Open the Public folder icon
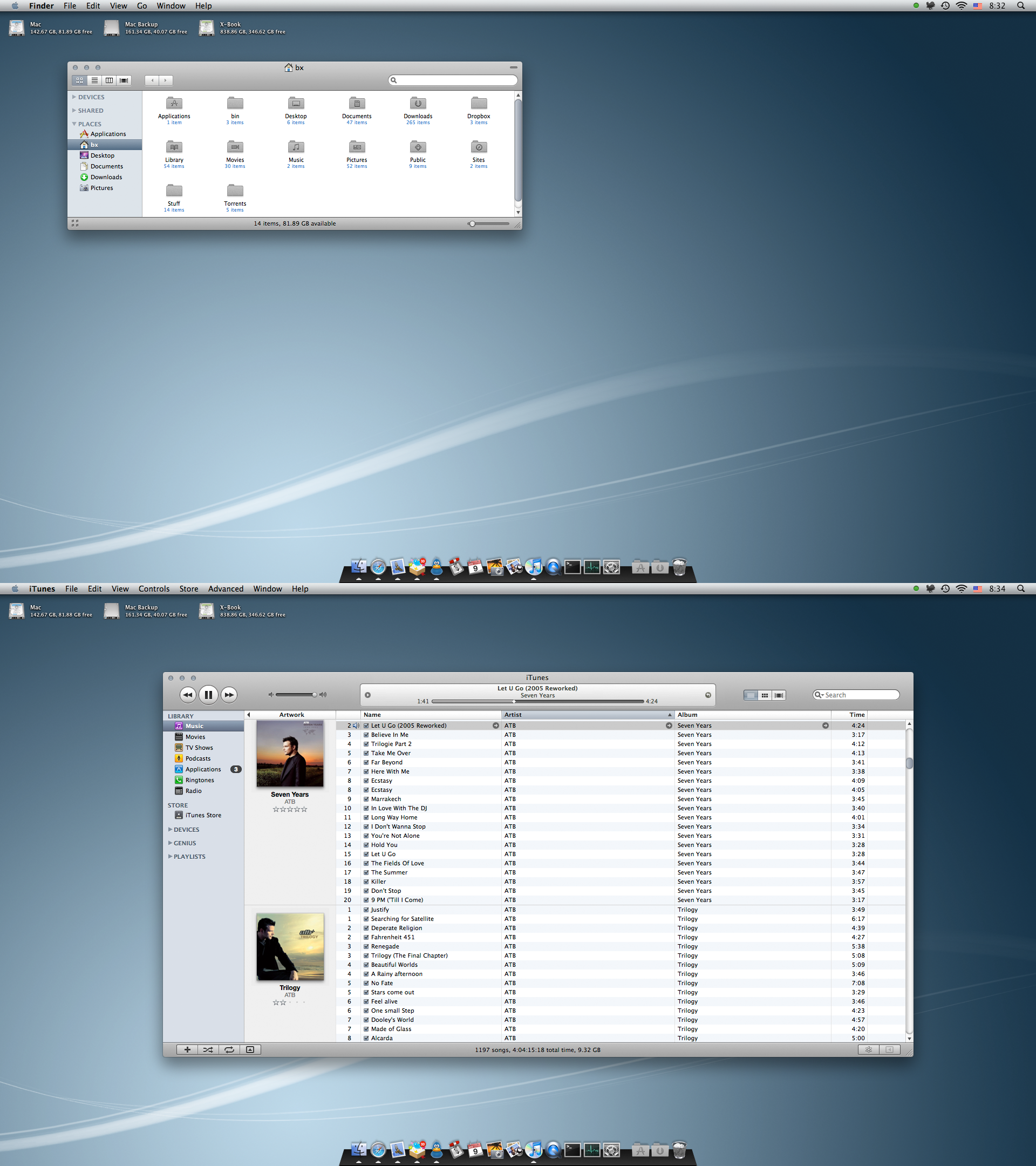Viewport: 1036px width, 1166px height. [418, 147]
